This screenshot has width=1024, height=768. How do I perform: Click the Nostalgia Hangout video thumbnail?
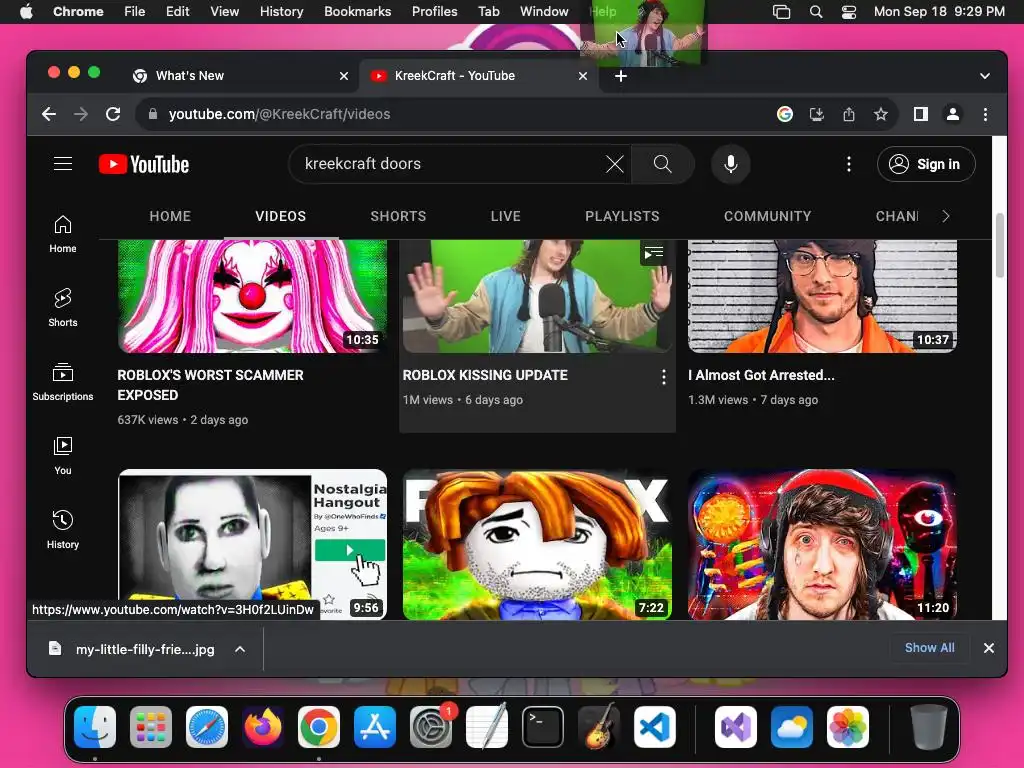[x=252, y=544]
